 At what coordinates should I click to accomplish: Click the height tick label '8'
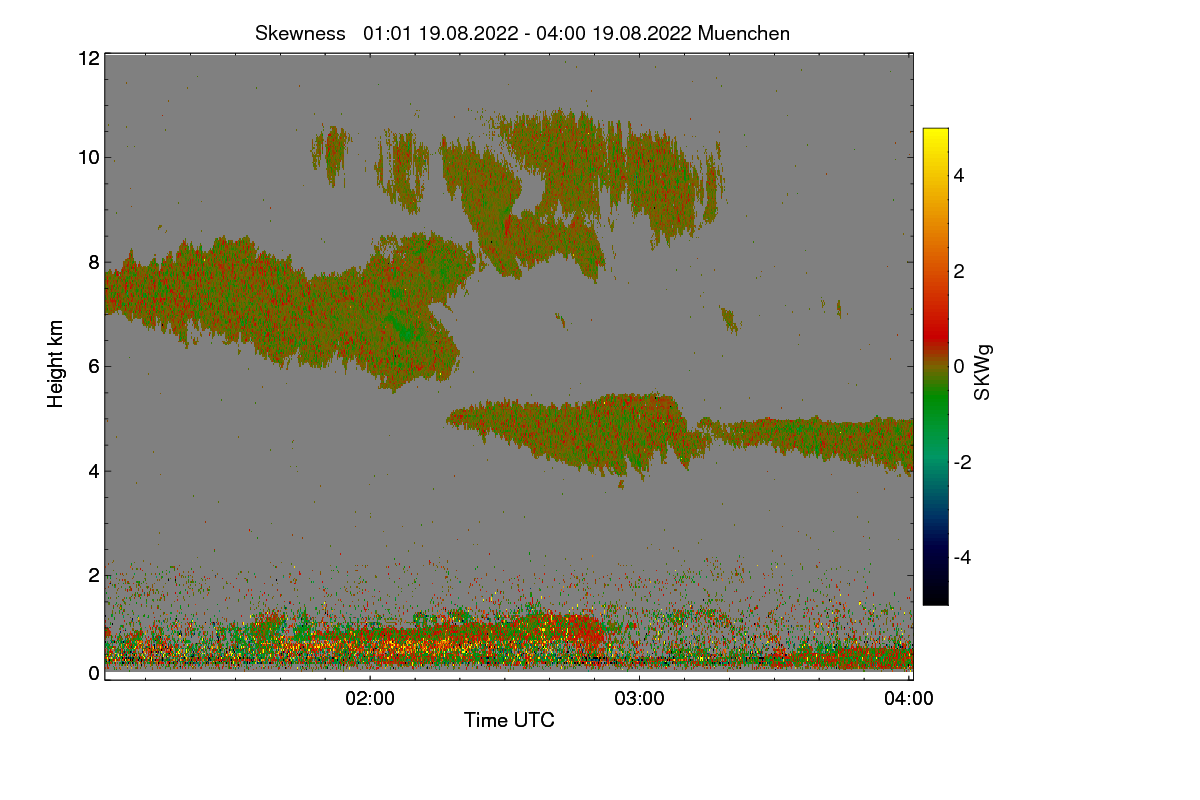click(x=94, y=262)
